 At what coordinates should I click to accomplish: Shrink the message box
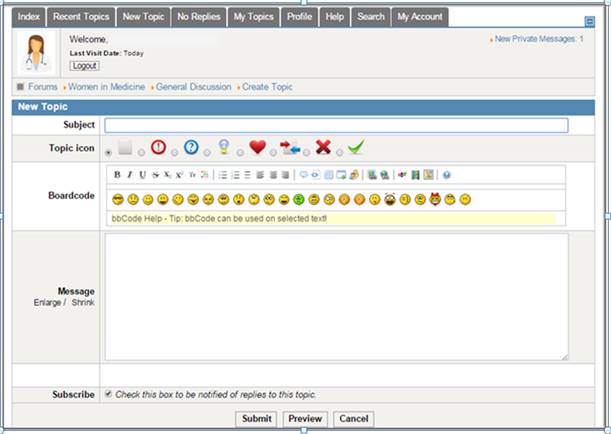83,303
